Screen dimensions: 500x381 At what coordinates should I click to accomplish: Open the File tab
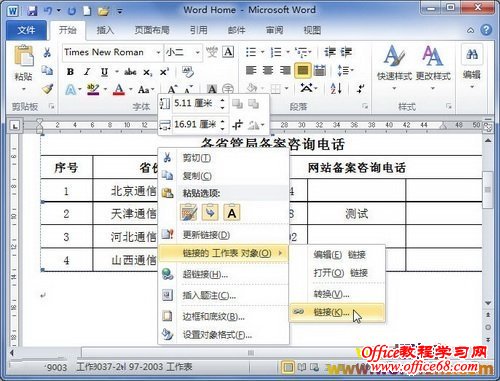click(x=26, y=30)
